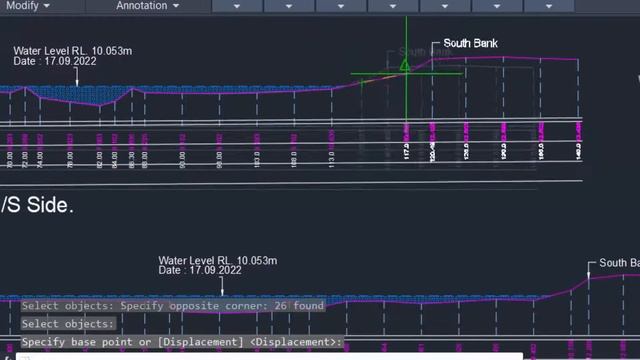Click the upper 'Water Level RL. 10.053m' label

point(73,51)
